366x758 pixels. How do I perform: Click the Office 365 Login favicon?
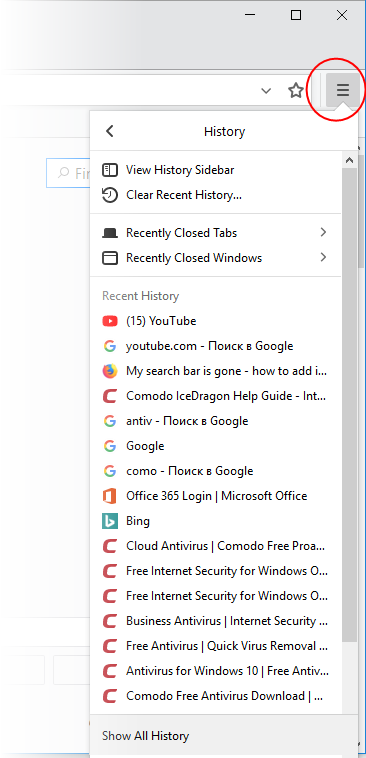(x=110, y=496)
